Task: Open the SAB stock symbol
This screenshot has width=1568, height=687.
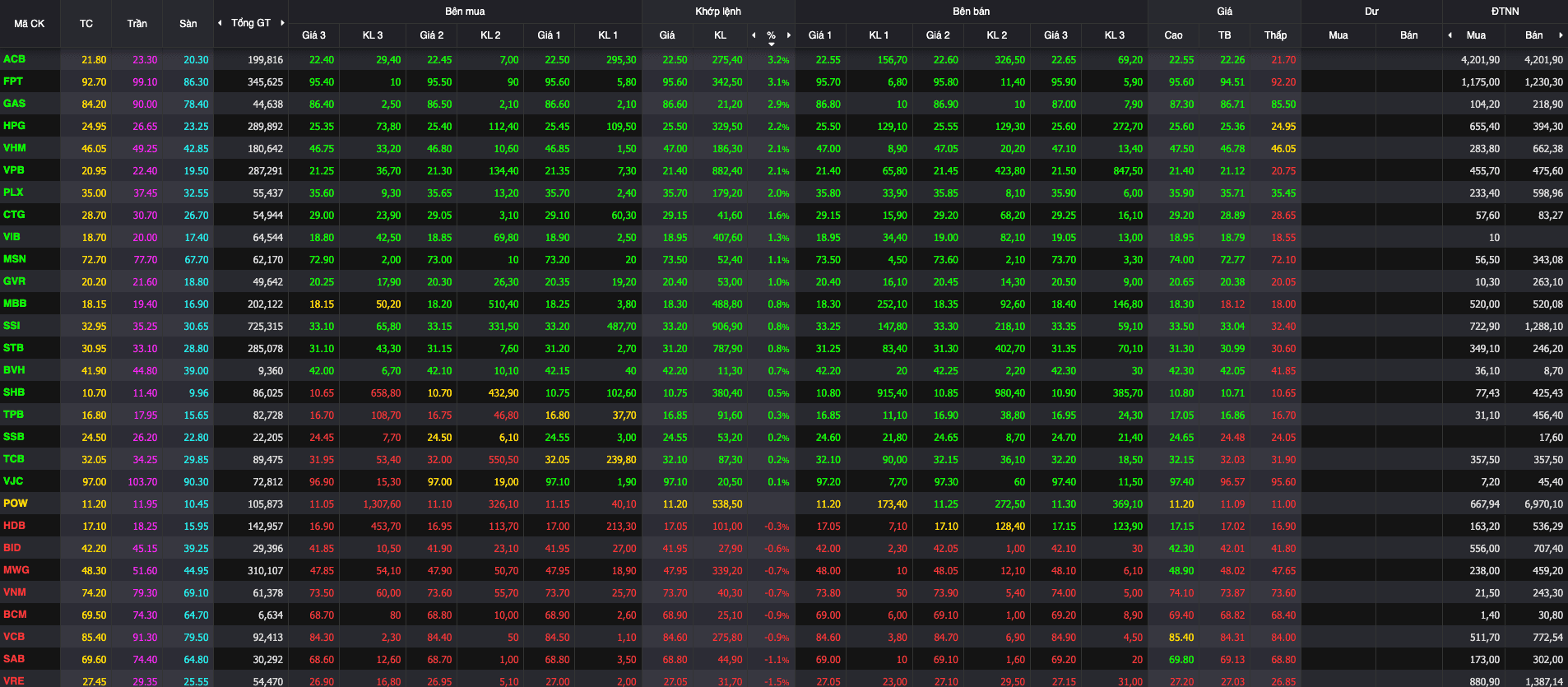Action: point(14,659)
